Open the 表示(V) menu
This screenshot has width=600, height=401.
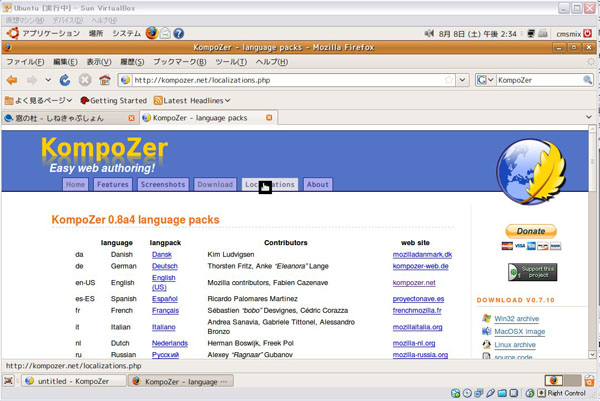pyautogui.click(x=99, y=62)
